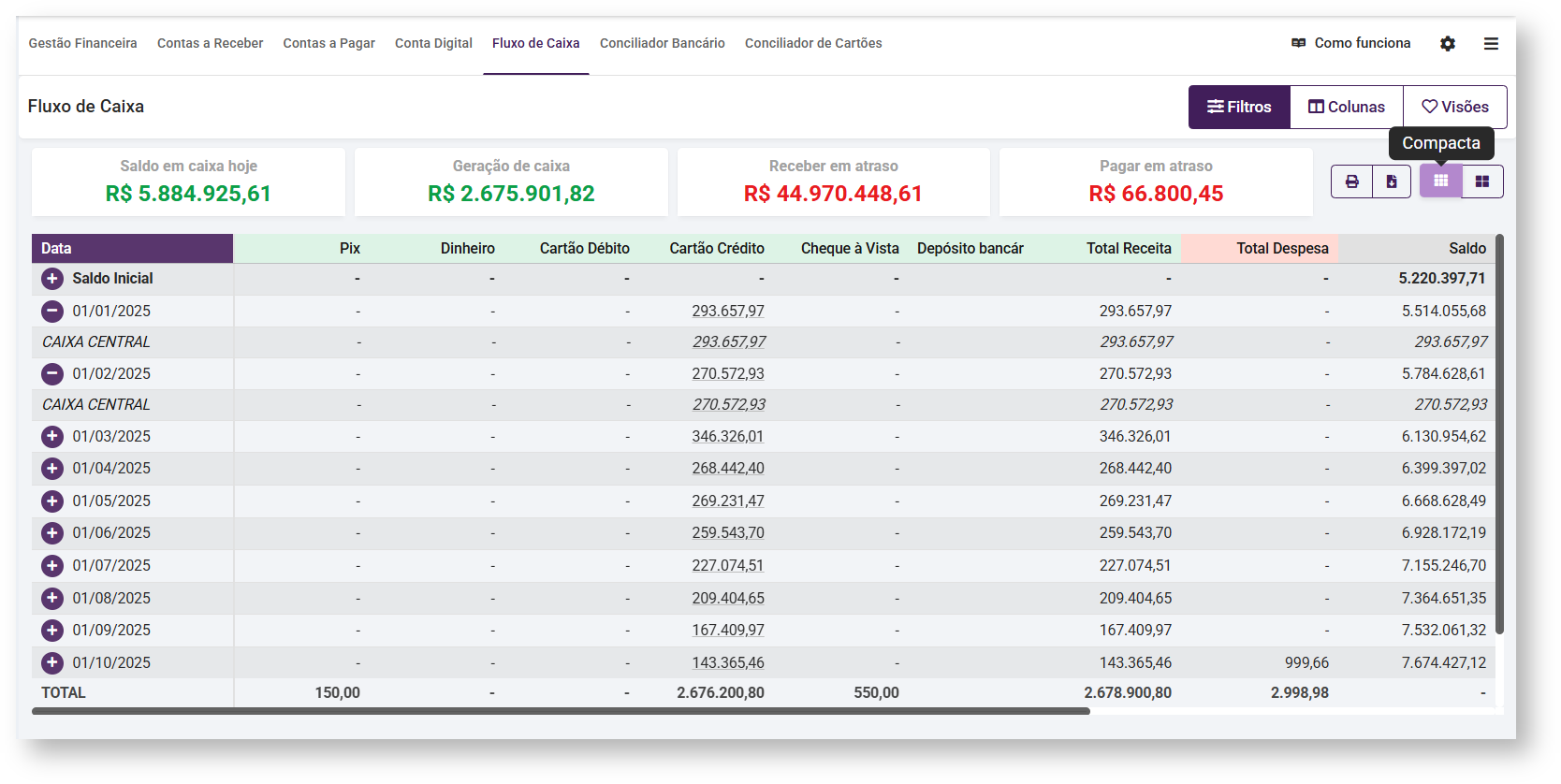Click the export file download icon
Screen dimensions: 1561x784
point(1392,181)
